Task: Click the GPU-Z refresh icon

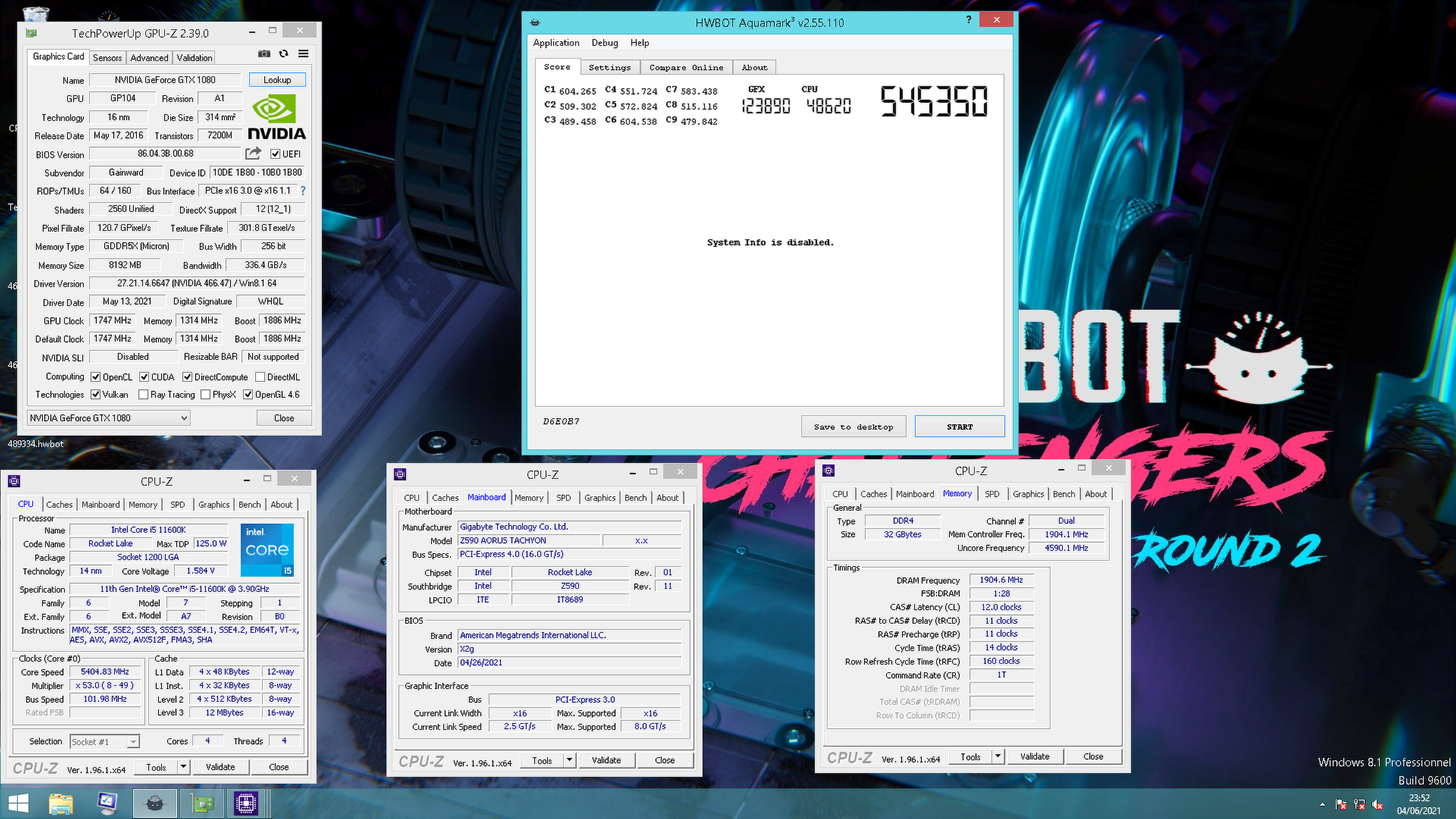Action: 284,54
